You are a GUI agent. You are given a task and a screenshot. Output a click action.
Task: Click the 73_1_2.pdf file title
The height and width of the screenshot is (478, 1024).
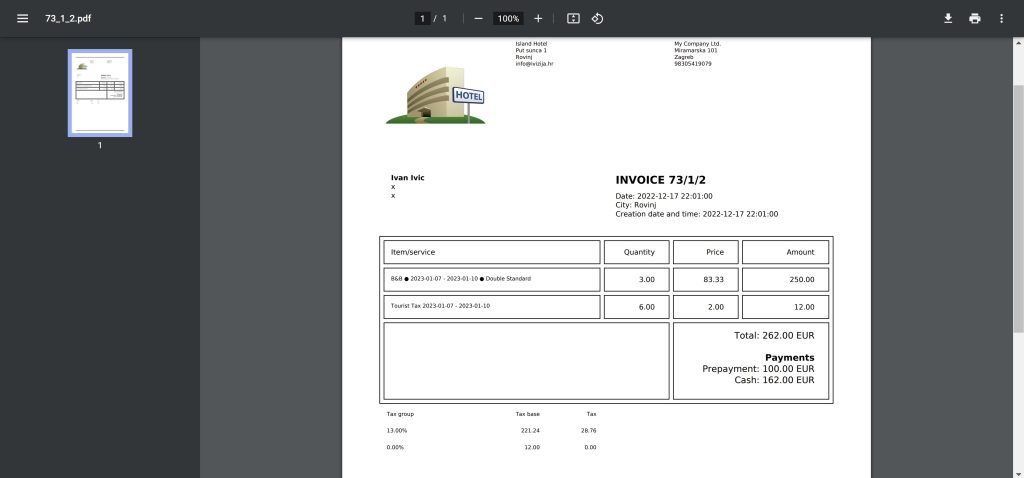[68, 18]
